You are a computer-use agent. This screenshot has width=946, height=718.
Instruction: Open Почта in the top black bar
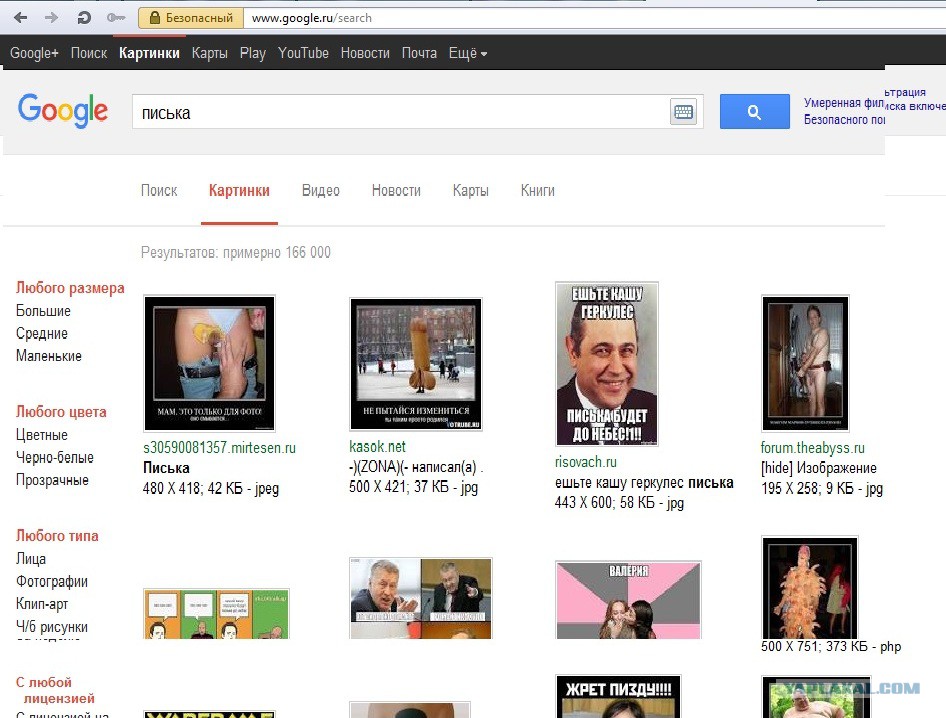(419, 53)
